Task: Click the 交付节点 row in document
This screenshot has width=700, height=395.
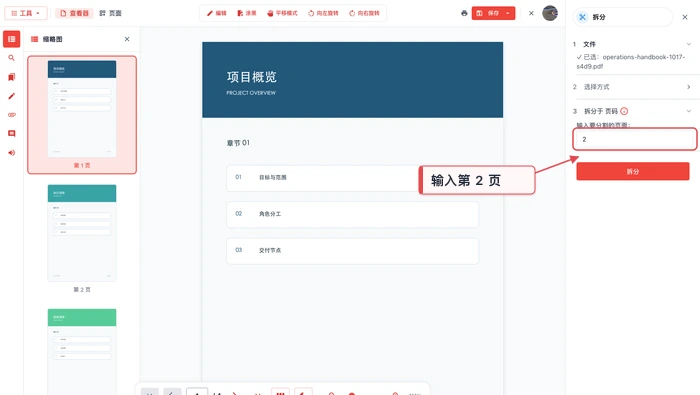Action: pos(352,250)
